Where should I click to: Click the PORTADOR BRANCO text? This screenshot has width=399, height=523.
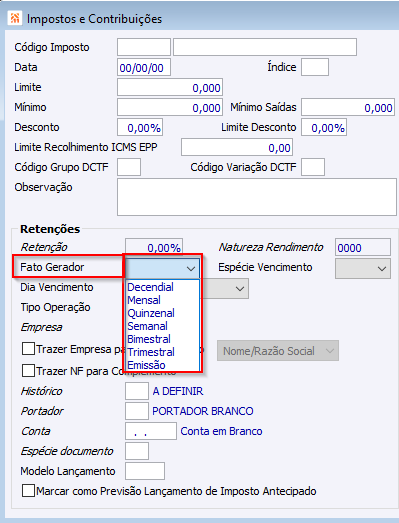pos(203,411)
